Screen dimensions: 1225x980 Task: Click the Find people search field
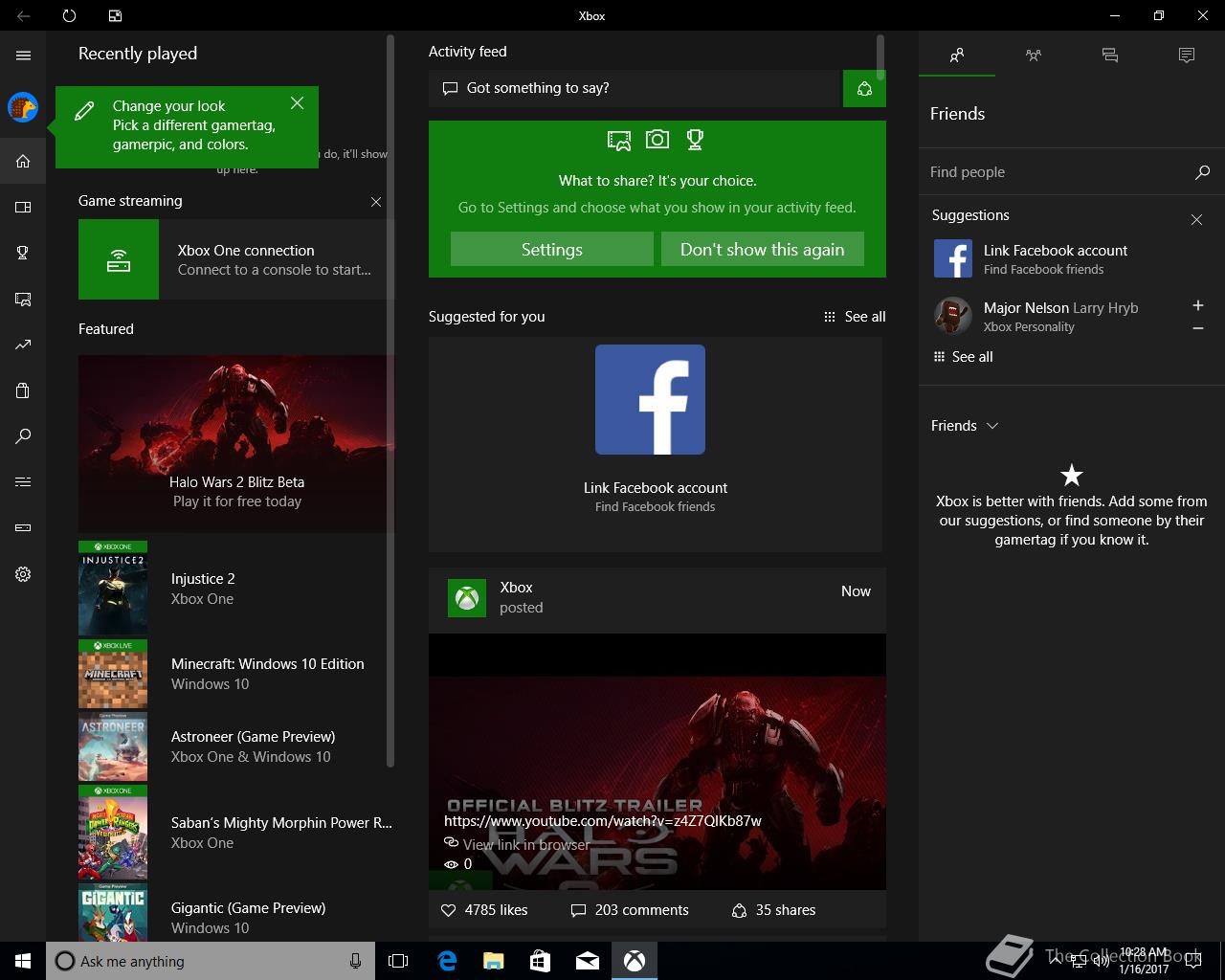[x=1058, y=172]
